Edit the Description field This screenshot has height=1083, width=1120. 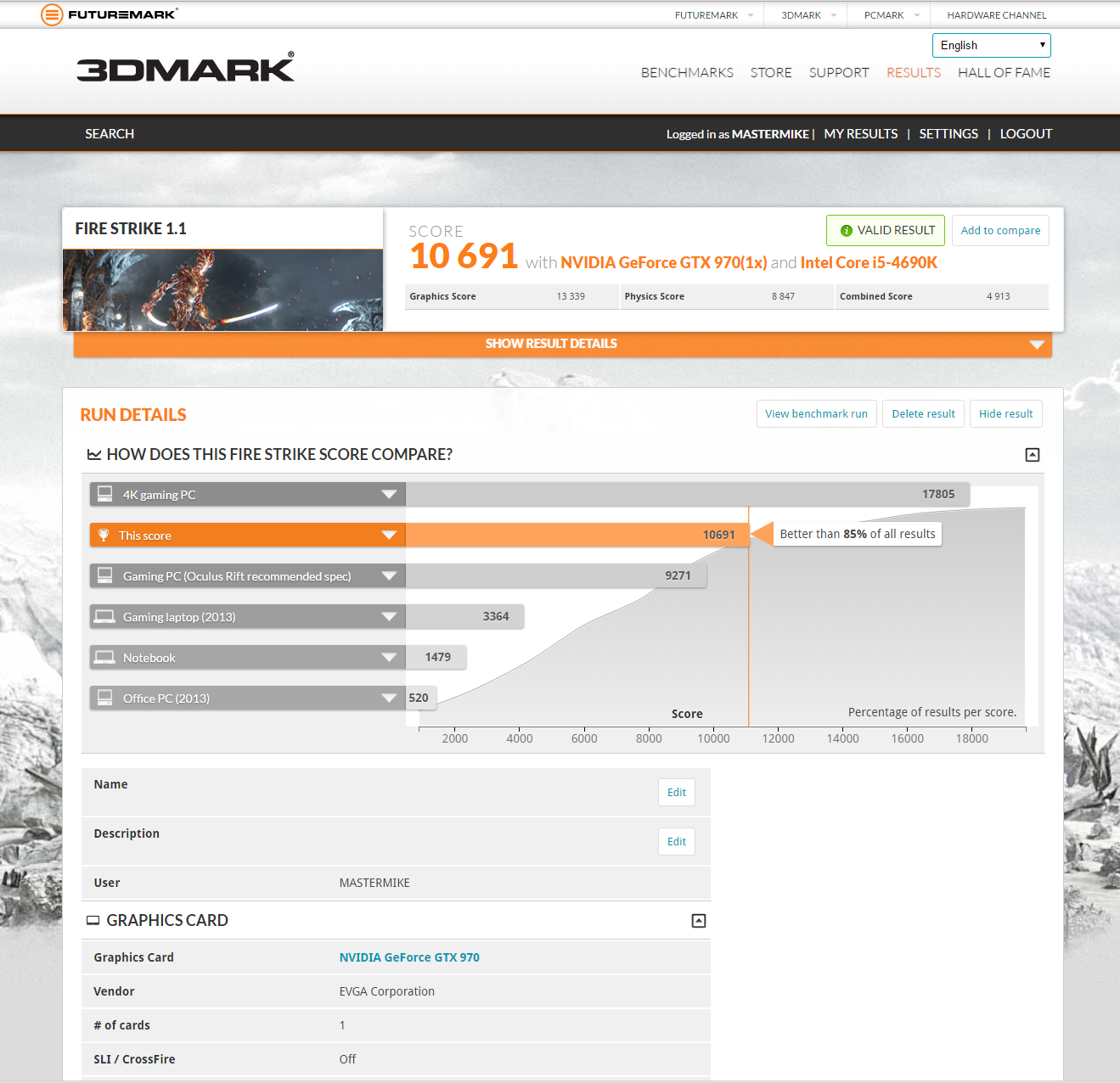pyautogui.click(x=677, y=842)
